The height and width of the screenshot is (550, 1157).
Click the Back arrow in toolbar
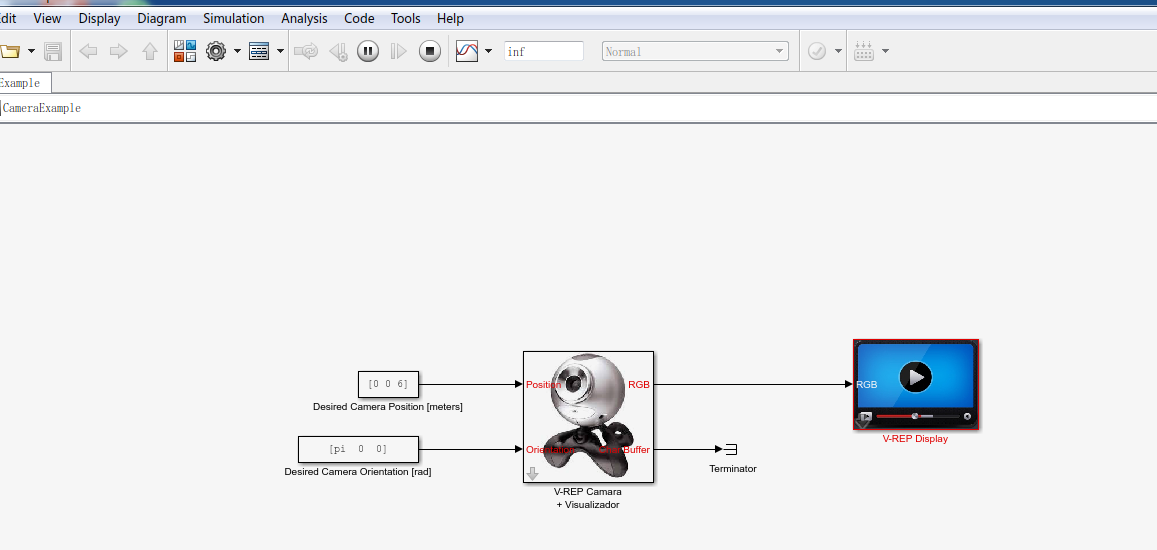pyautogui.click(x=88, y=51)
